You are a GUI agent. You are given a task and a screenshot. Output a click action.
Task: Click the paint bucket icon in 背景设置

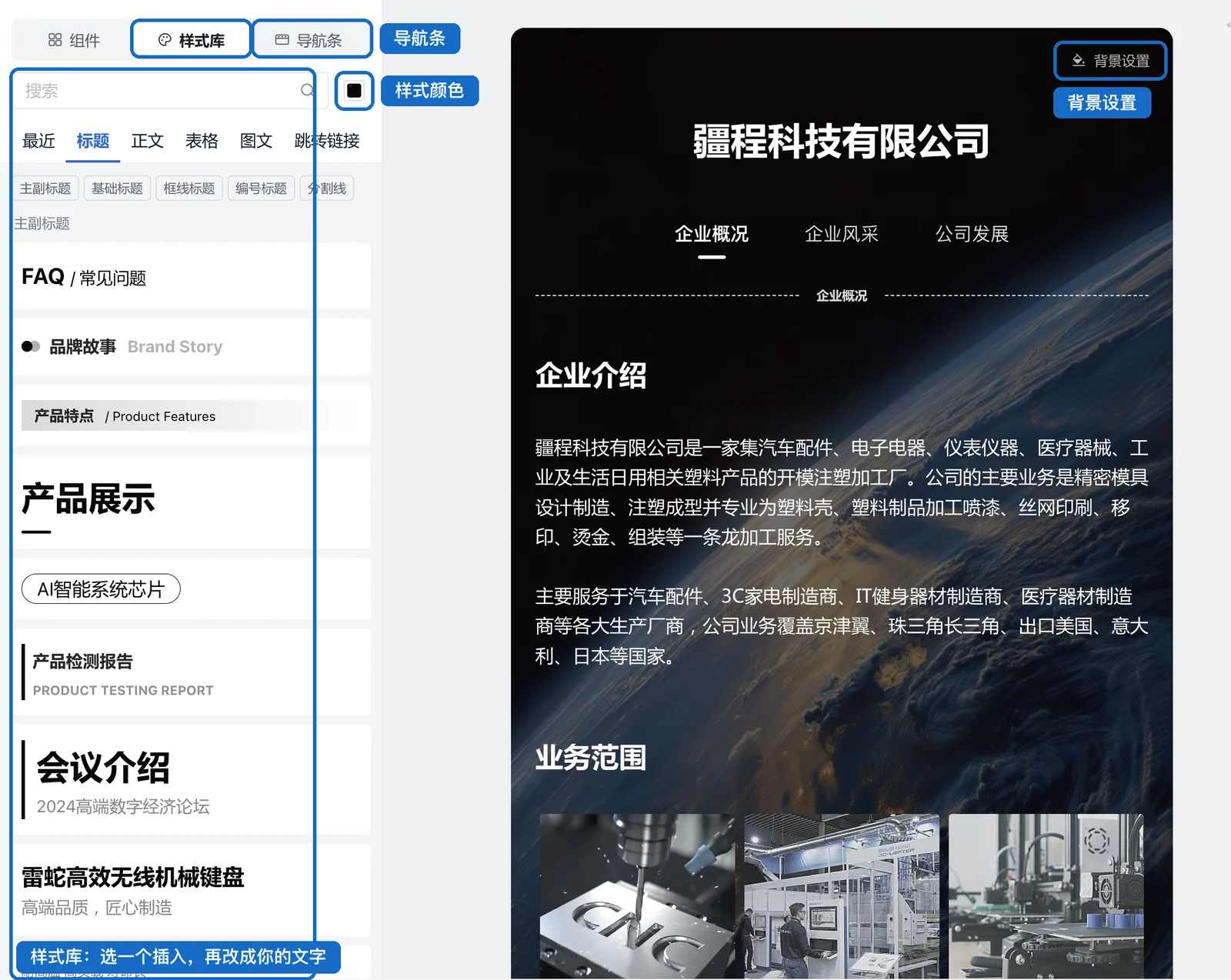[1079, 60]
